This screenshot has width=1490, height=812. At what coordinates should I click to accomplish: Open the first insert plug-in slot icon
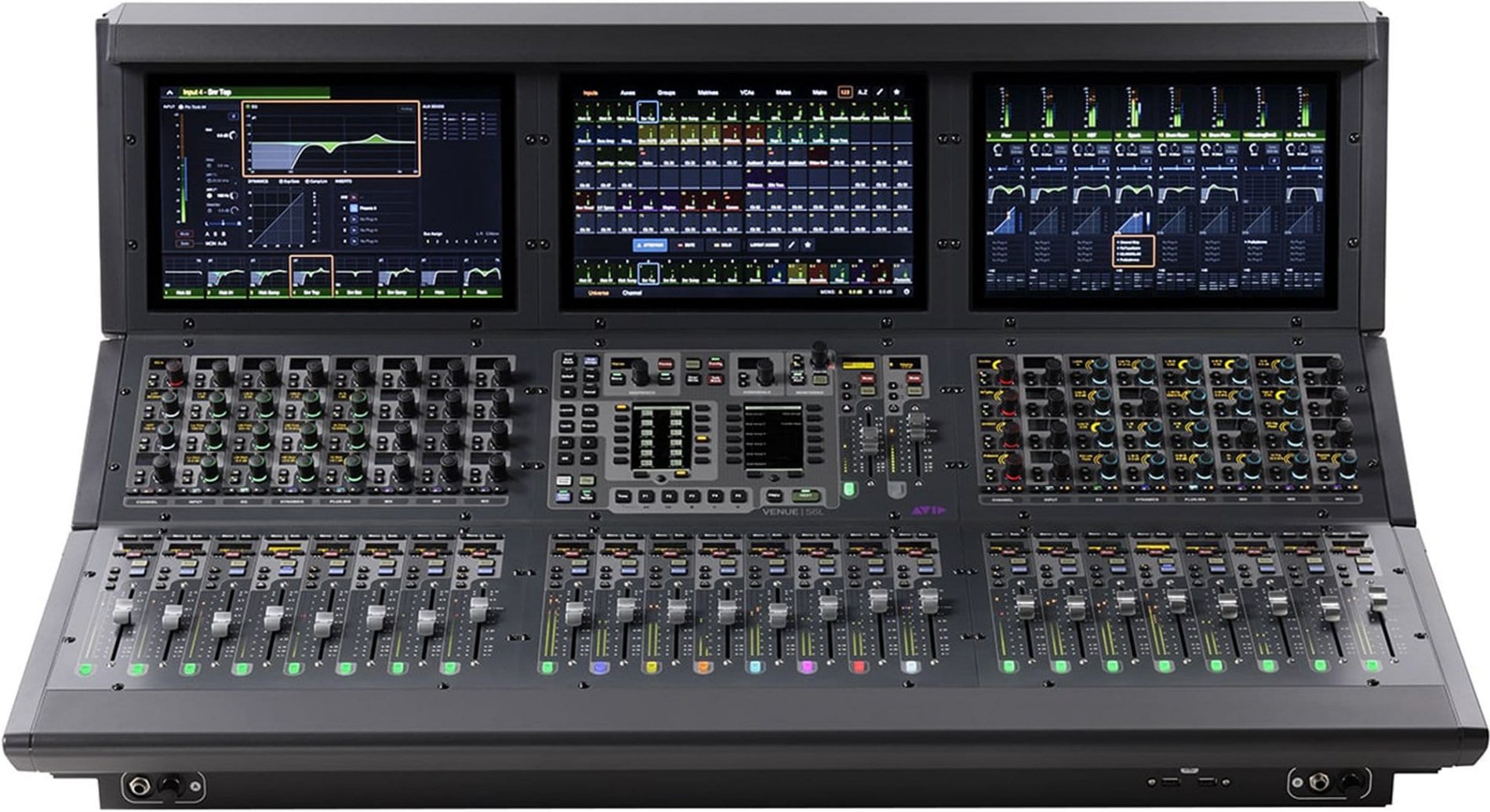[354, 208]
